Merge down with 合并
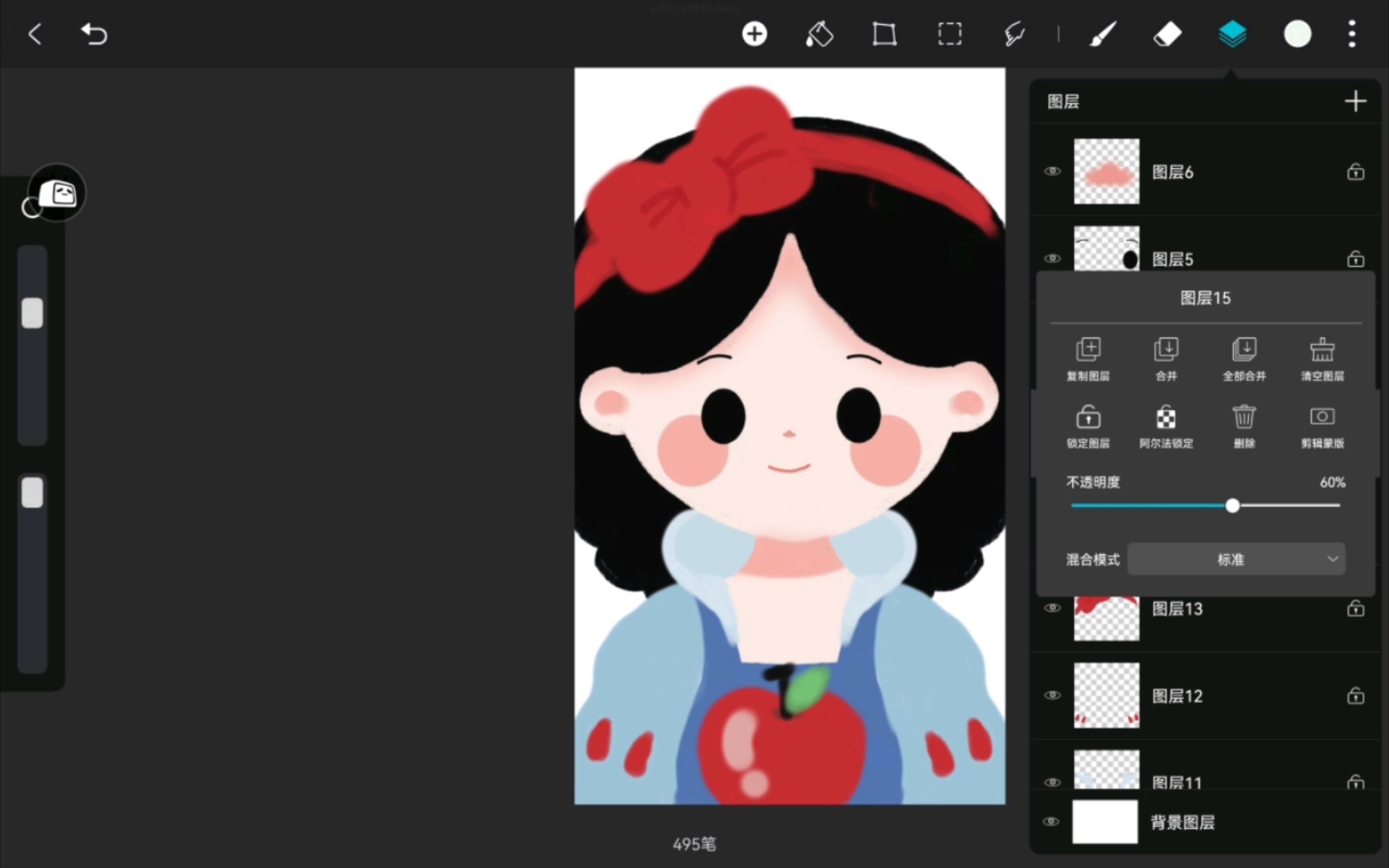The width and height of the screenshot is (1389, 868). pos(1166,358)
